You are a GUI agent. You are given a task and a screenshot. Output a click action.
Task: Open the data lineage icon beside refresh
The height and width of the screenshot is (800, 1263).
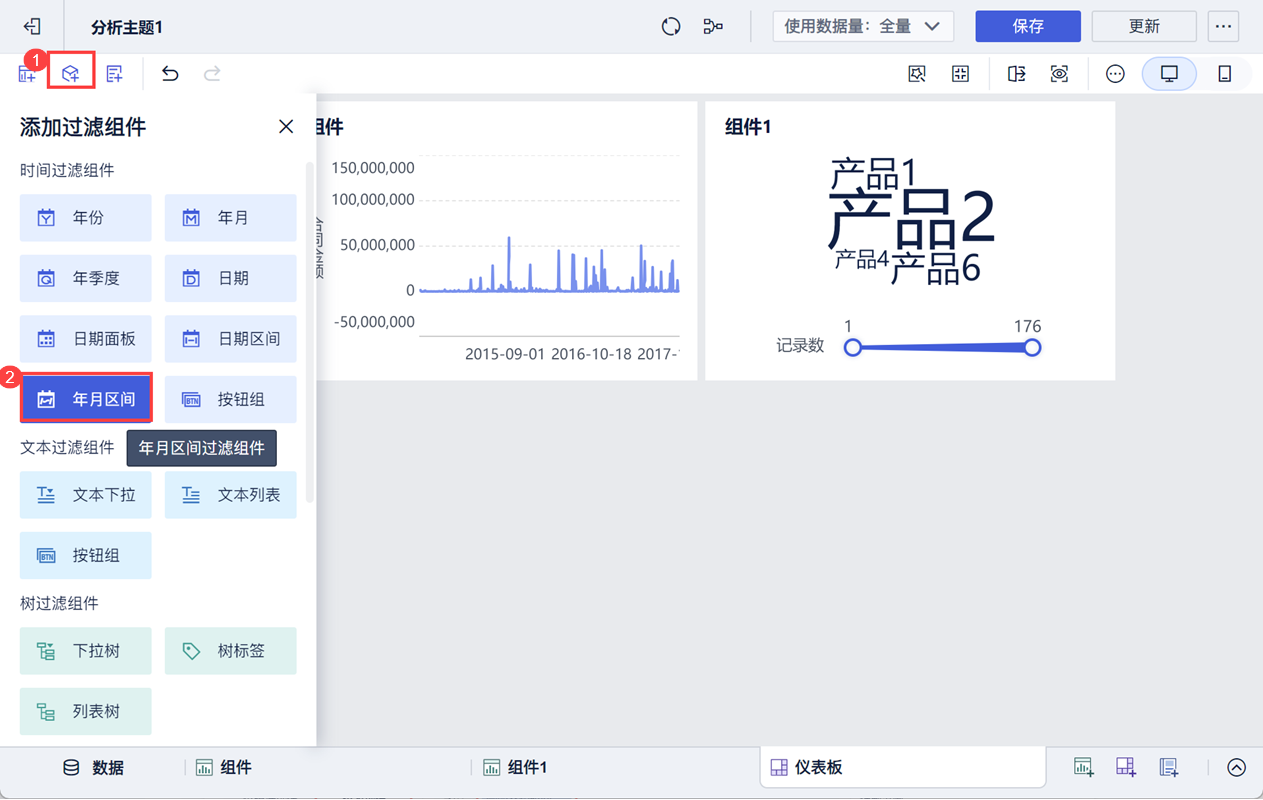(713, 27)
